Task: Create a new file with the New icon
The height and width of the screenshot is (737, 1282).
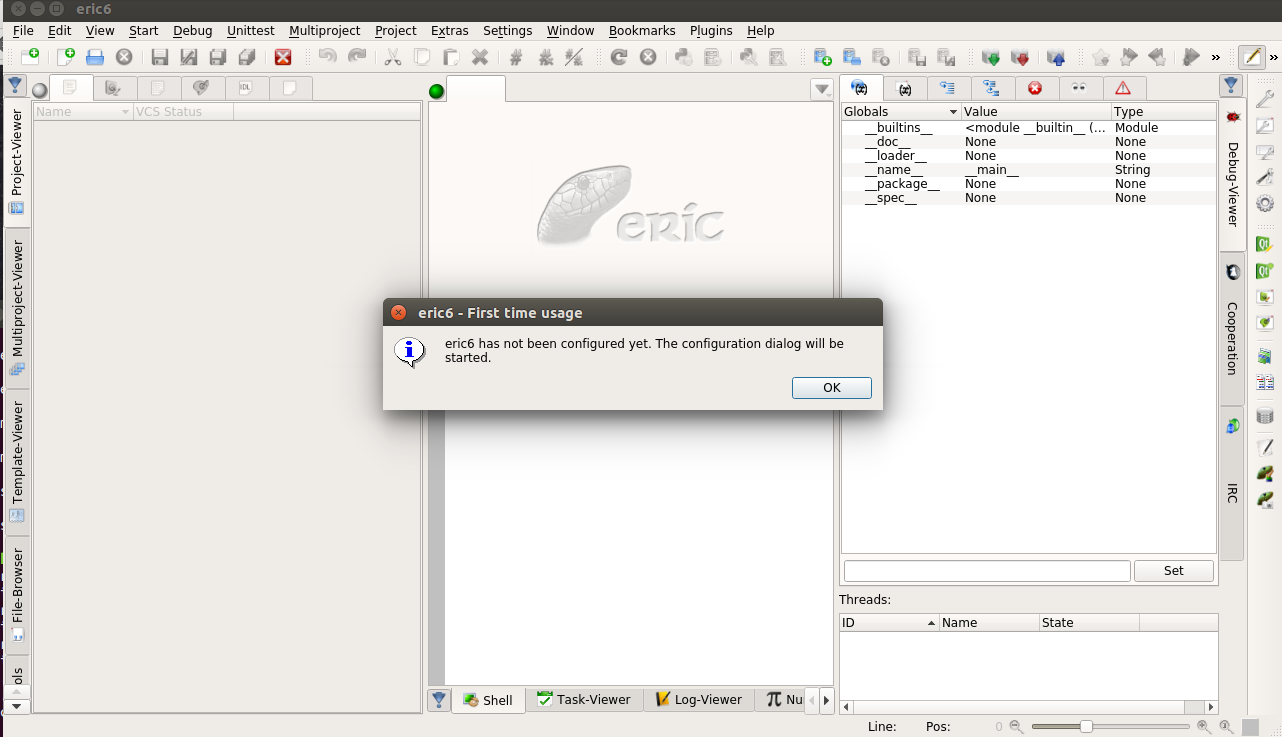Action: [66, 57]
